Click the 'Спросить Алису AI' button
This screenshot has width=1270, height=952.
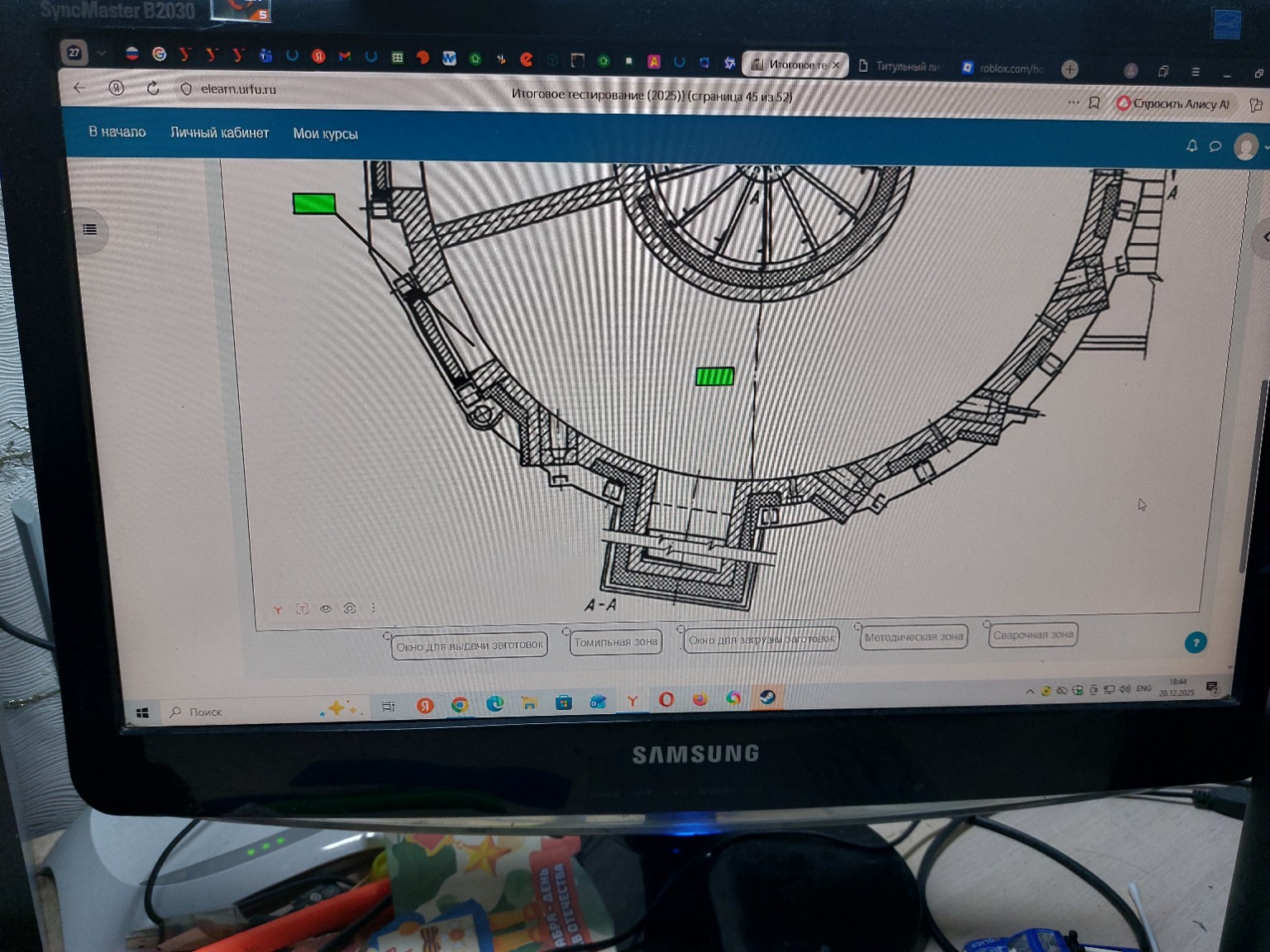tap(1172, 104)
